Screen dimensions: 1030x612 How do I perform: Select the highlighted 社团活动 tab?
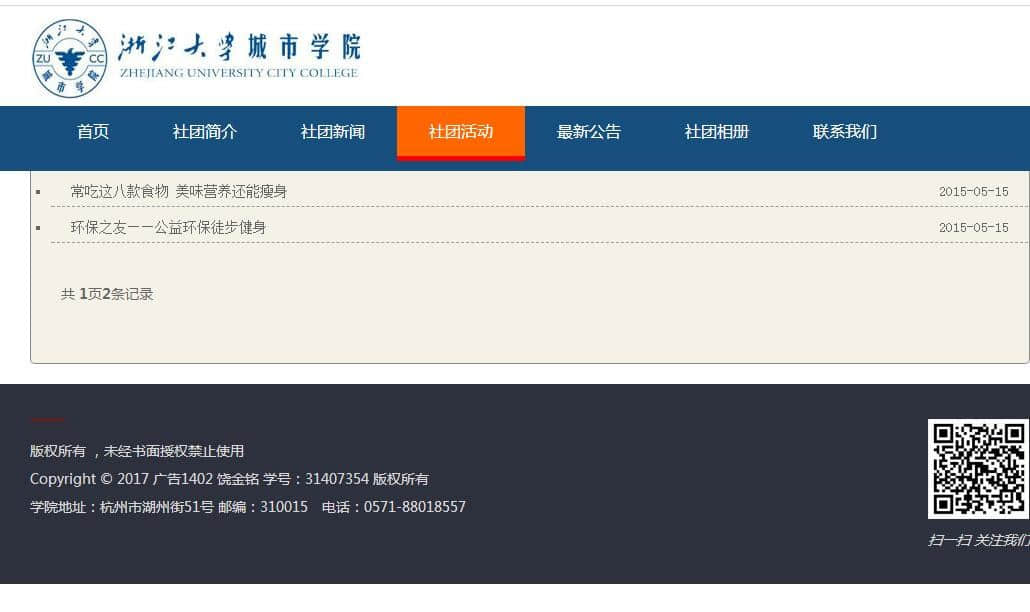[461, 132]
